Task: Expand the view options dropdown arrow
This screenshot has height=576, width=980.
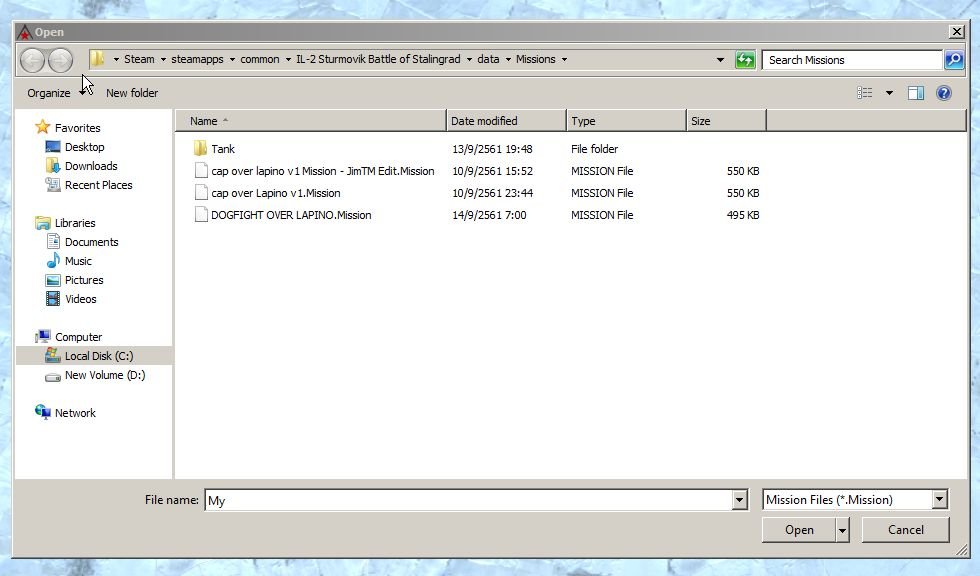Action: click(x=889, y=93)
